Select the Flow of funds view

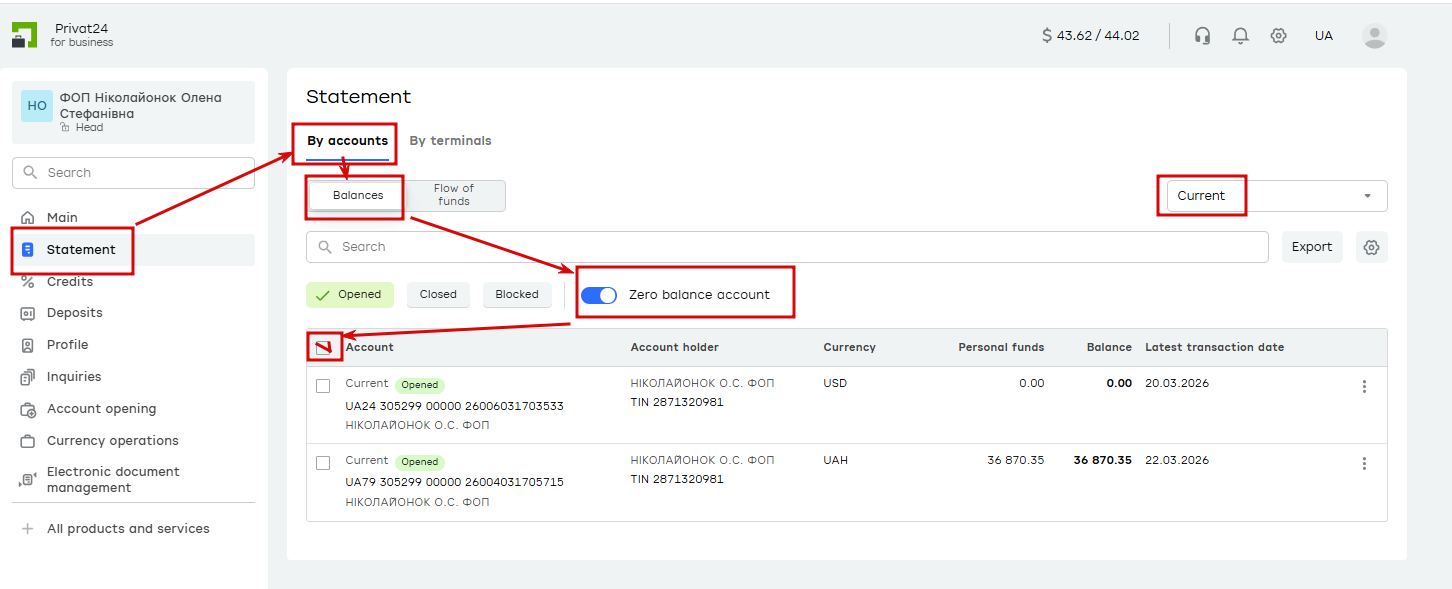coord(454,195)
